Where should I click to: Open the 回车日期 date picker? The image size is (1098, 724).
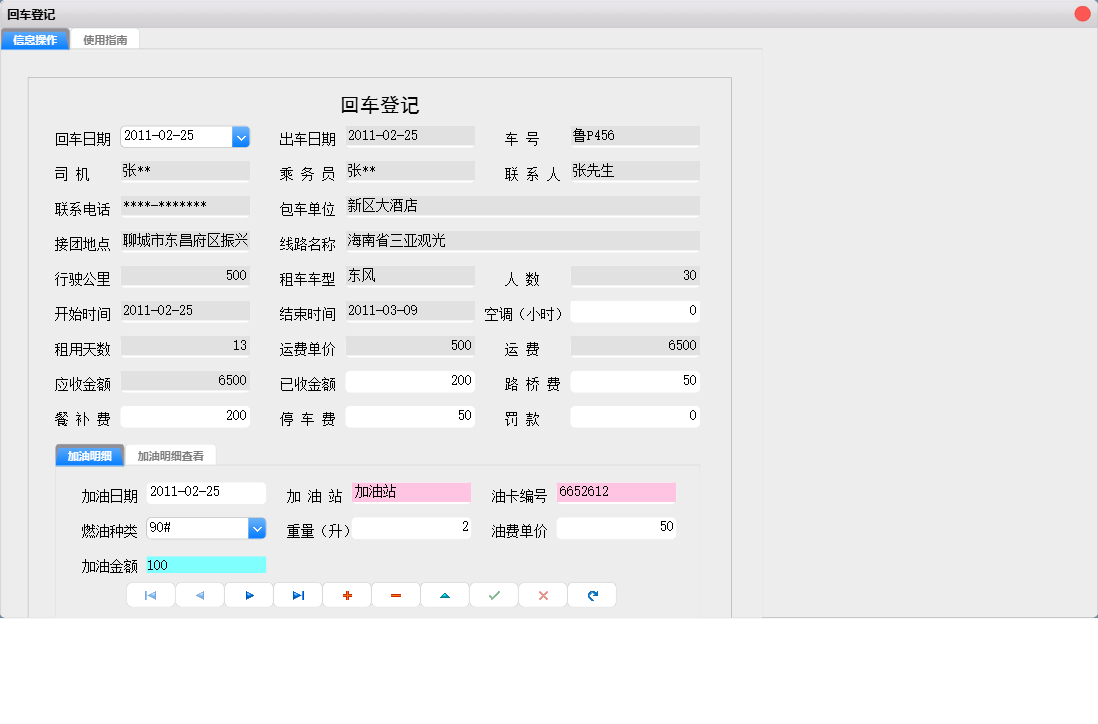pos(241,136)
